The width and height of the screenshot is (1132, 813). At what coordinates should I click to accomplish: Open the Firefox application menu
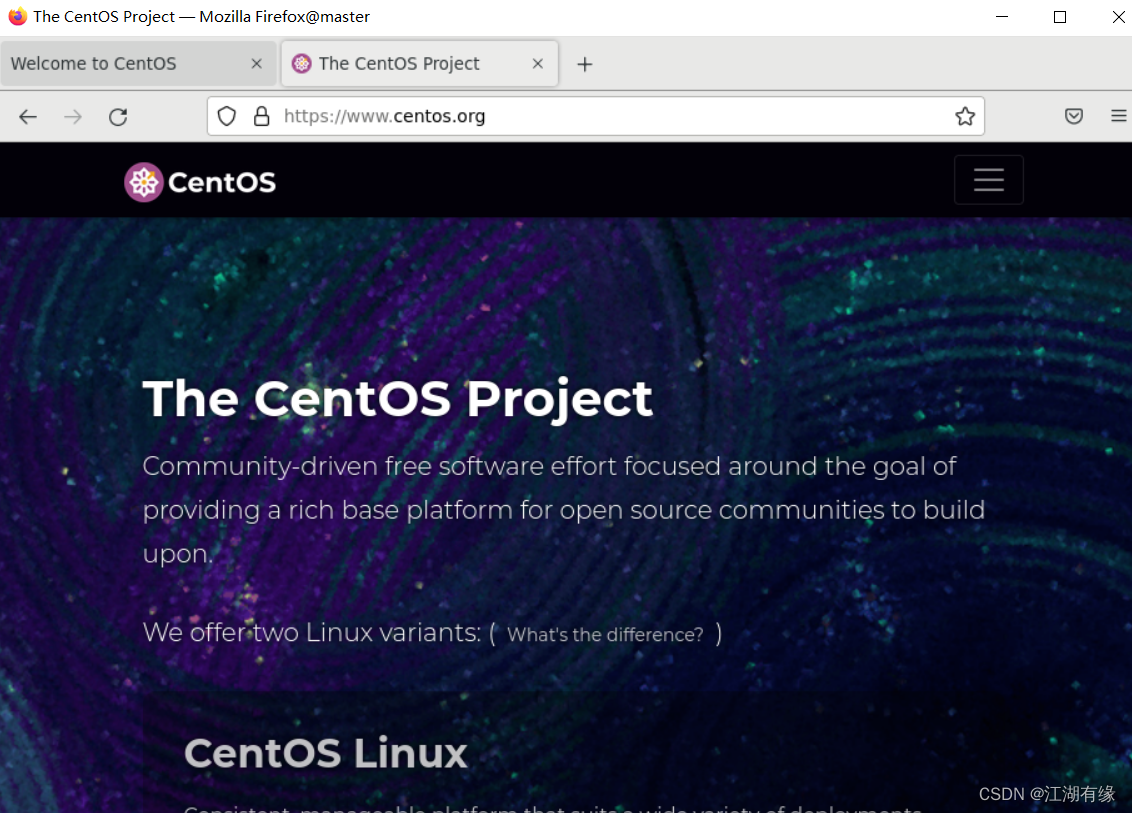pyautogui.click(x=1118, y=116)
